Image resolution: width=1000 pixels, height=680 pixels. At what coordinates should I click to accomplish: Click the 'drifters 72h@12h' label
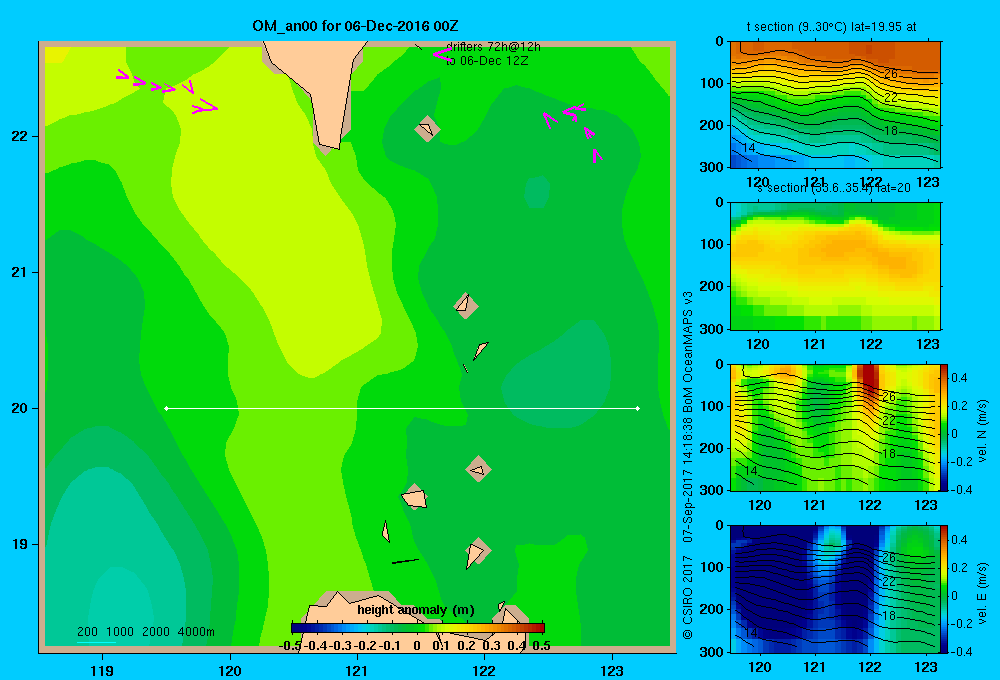[493, 47]
